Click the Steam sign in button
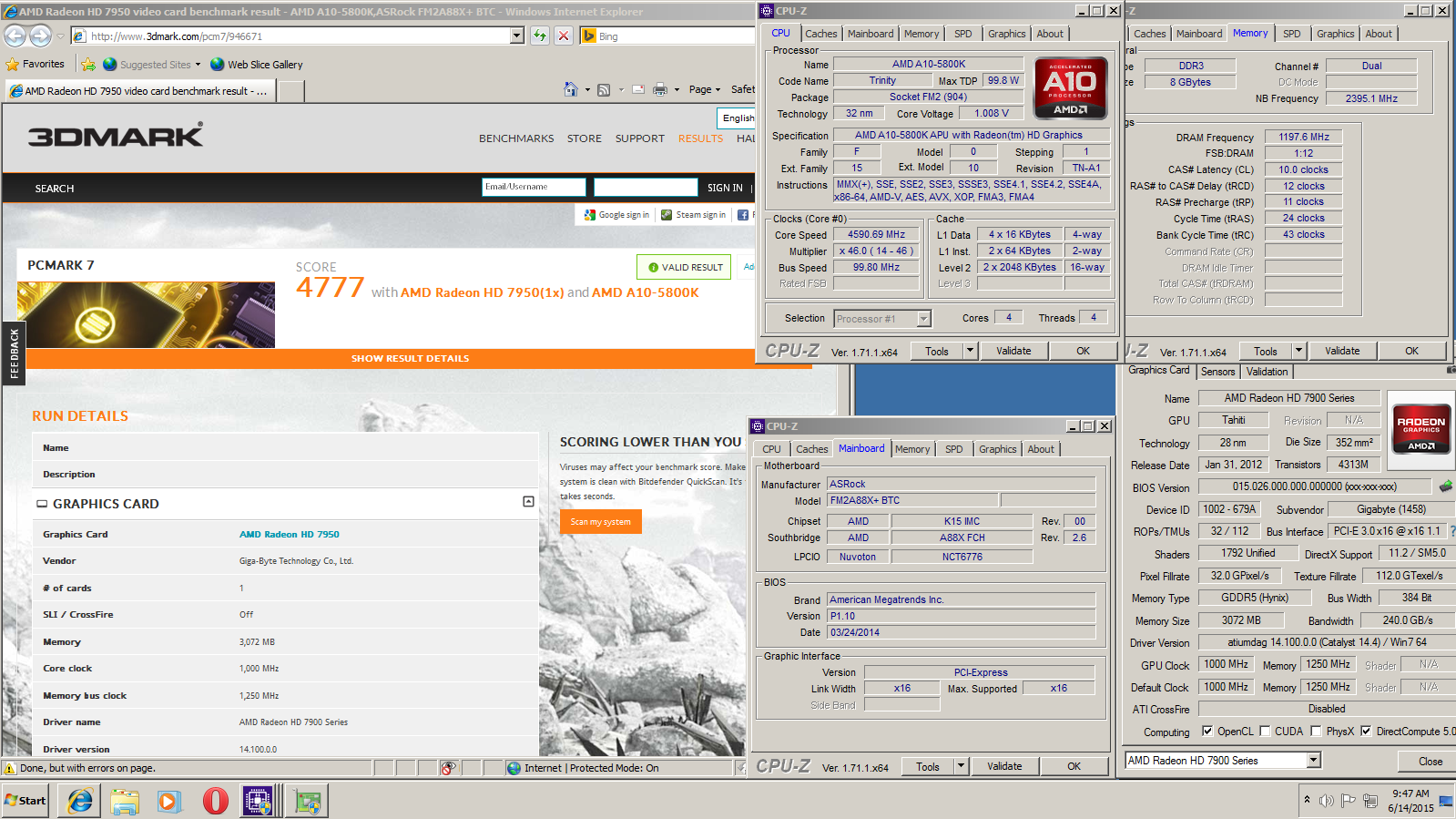 pyautogui.click(x=694, y=215)
